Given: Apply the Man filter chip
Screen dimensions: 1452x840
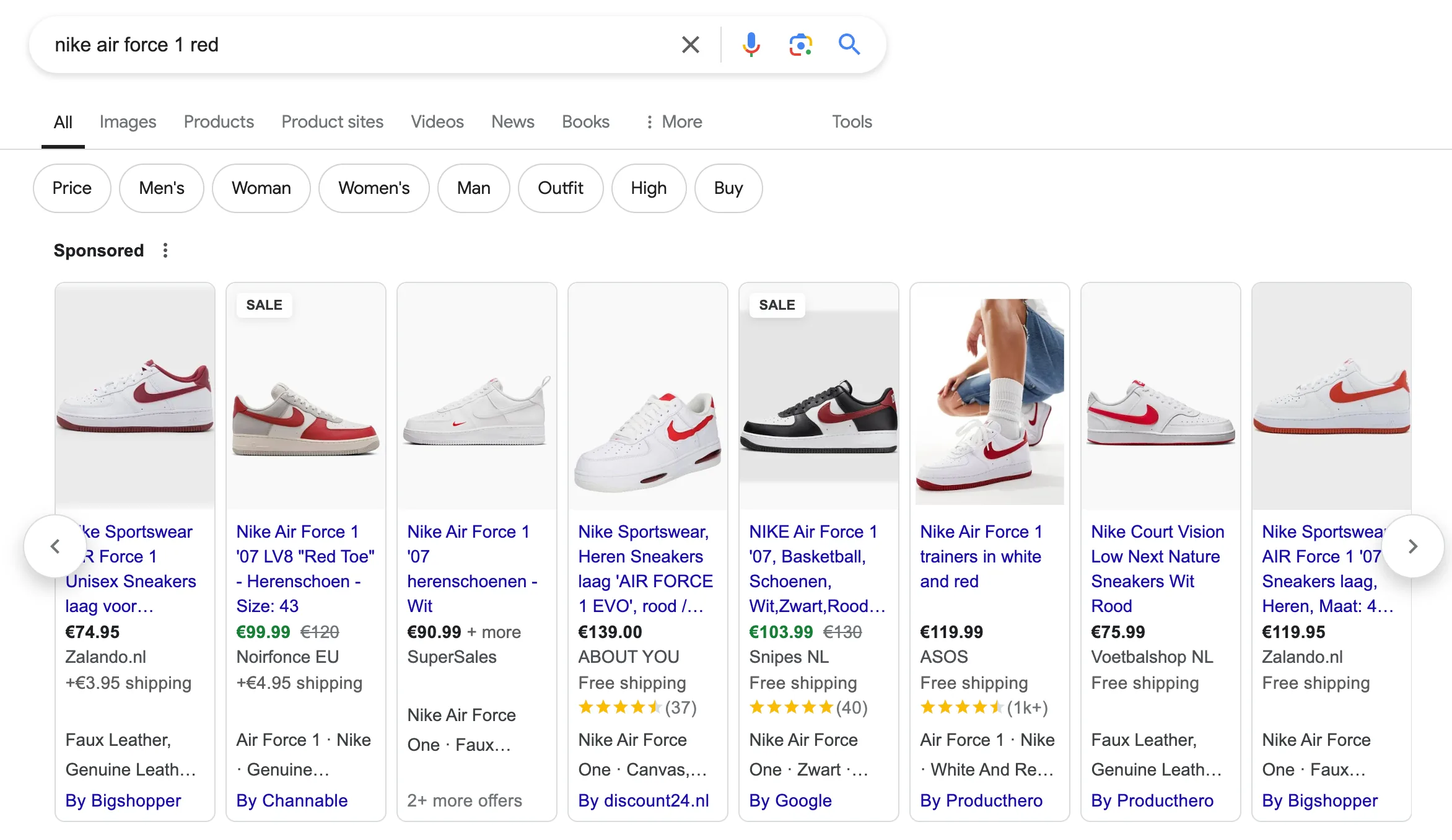Looking at the screenshot, I should [x=474, y=188].
